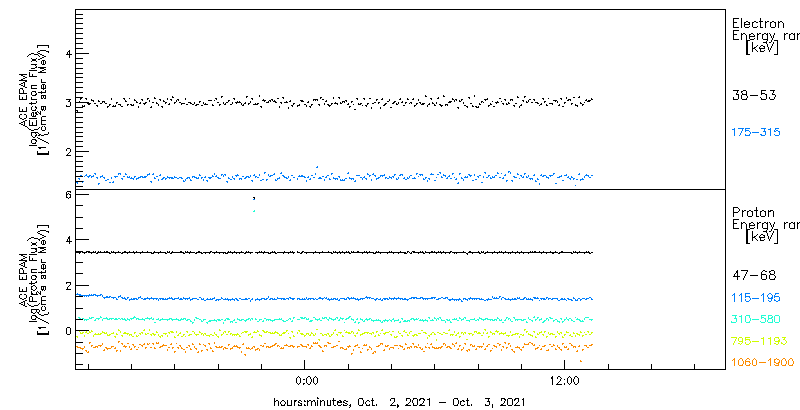The height and width of the screenshot is (410, 800).
Task: Click tick label 2 on proton flux axis
Action: coord(69,286)
